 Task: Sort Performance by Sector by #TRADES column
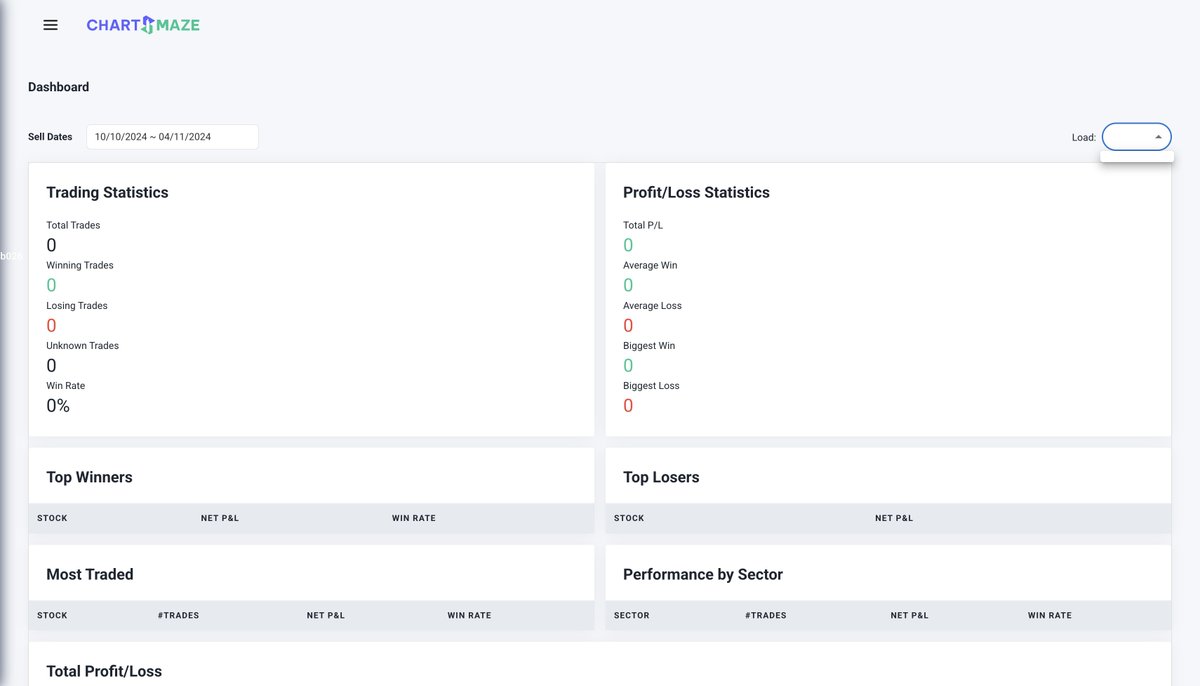click(x=766, y=615)
